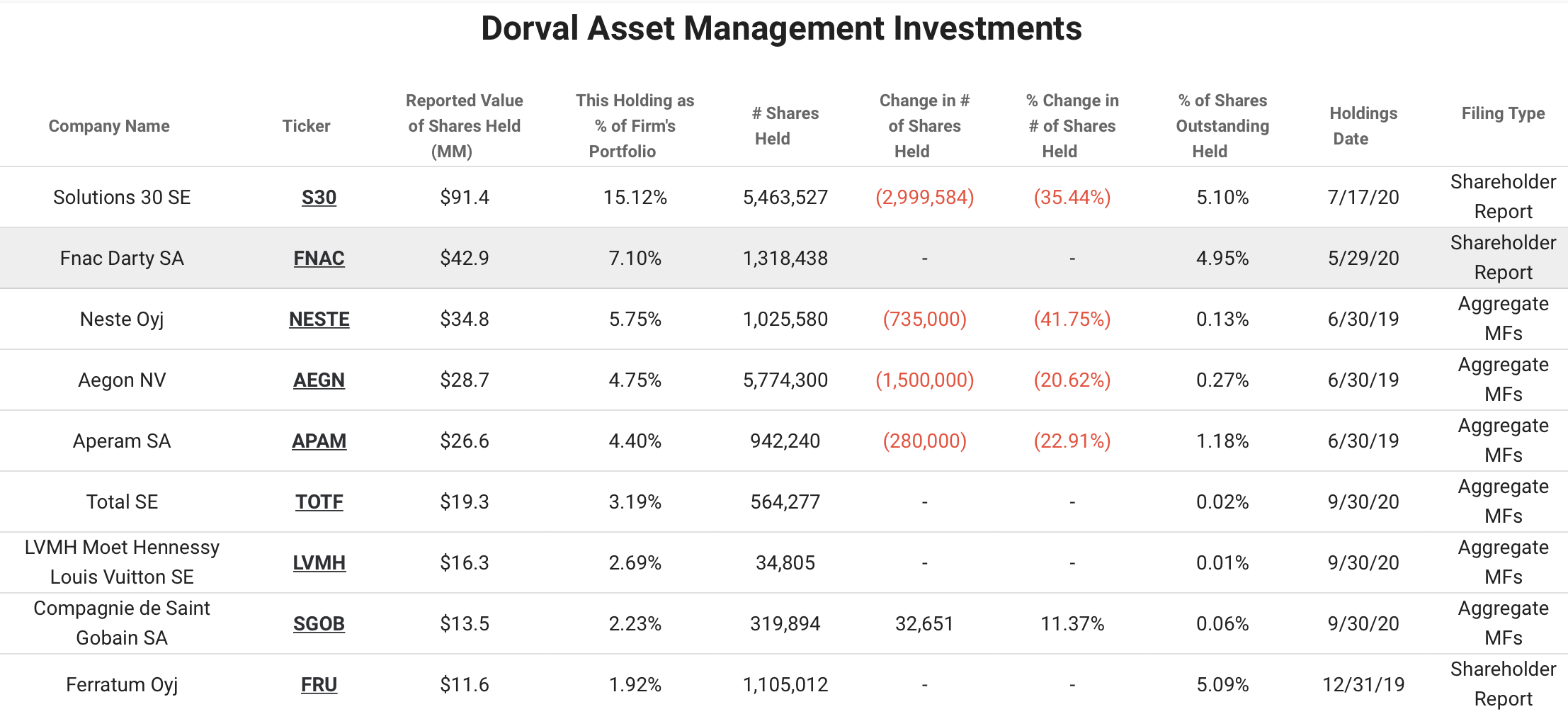Click the # Shares Held column header
The image size is (1568, 714).
785,126
